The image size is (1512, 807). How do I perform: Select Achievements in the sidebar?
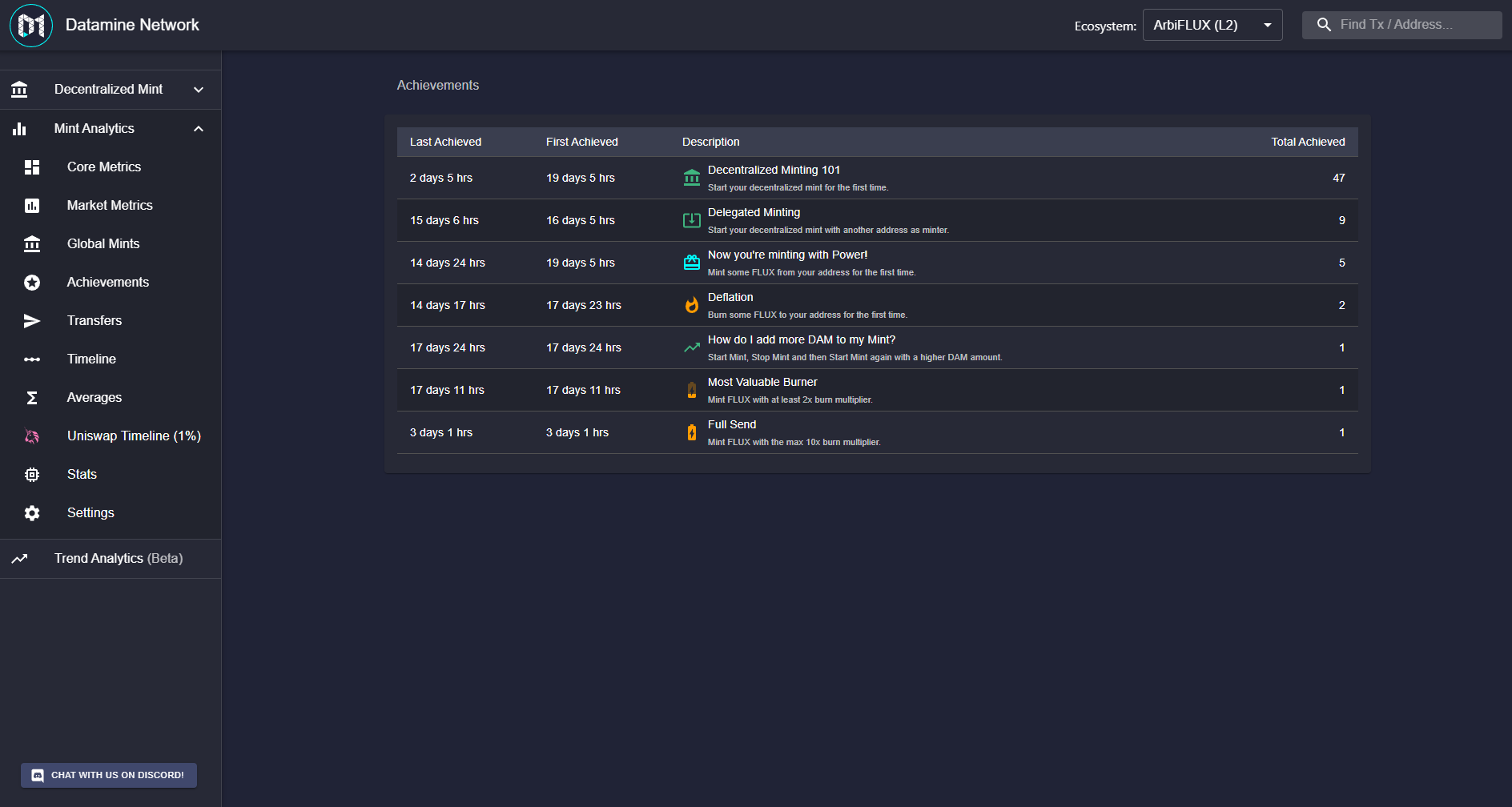click(x=111, y=282)
